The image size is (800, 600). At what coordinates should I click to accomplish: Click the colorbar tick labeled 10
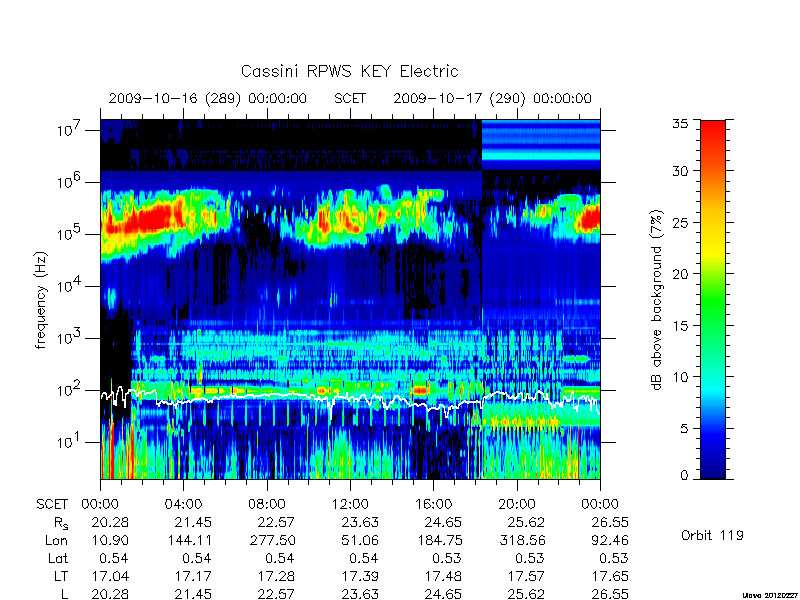680,377
